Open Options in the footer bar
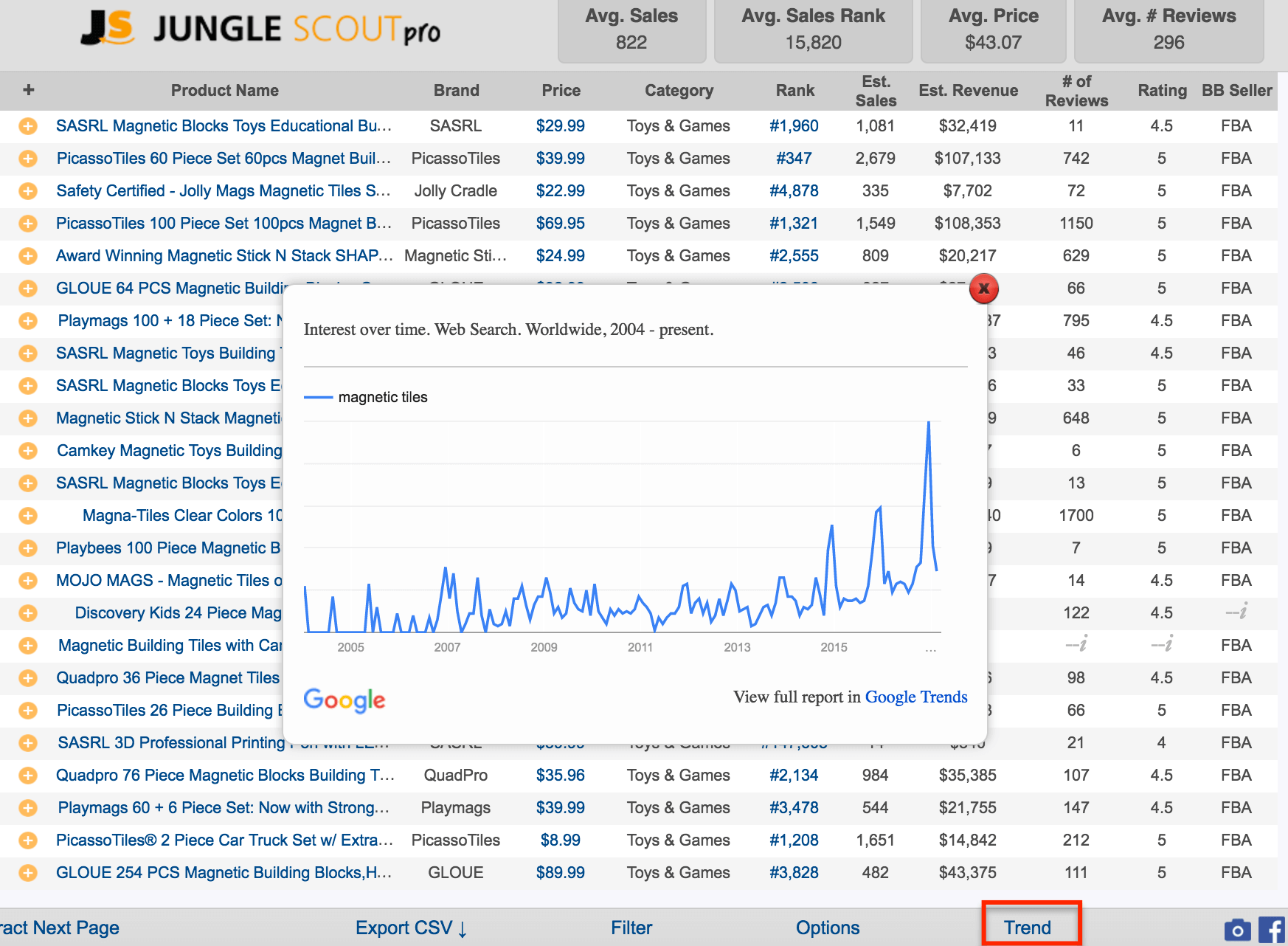 828,928
